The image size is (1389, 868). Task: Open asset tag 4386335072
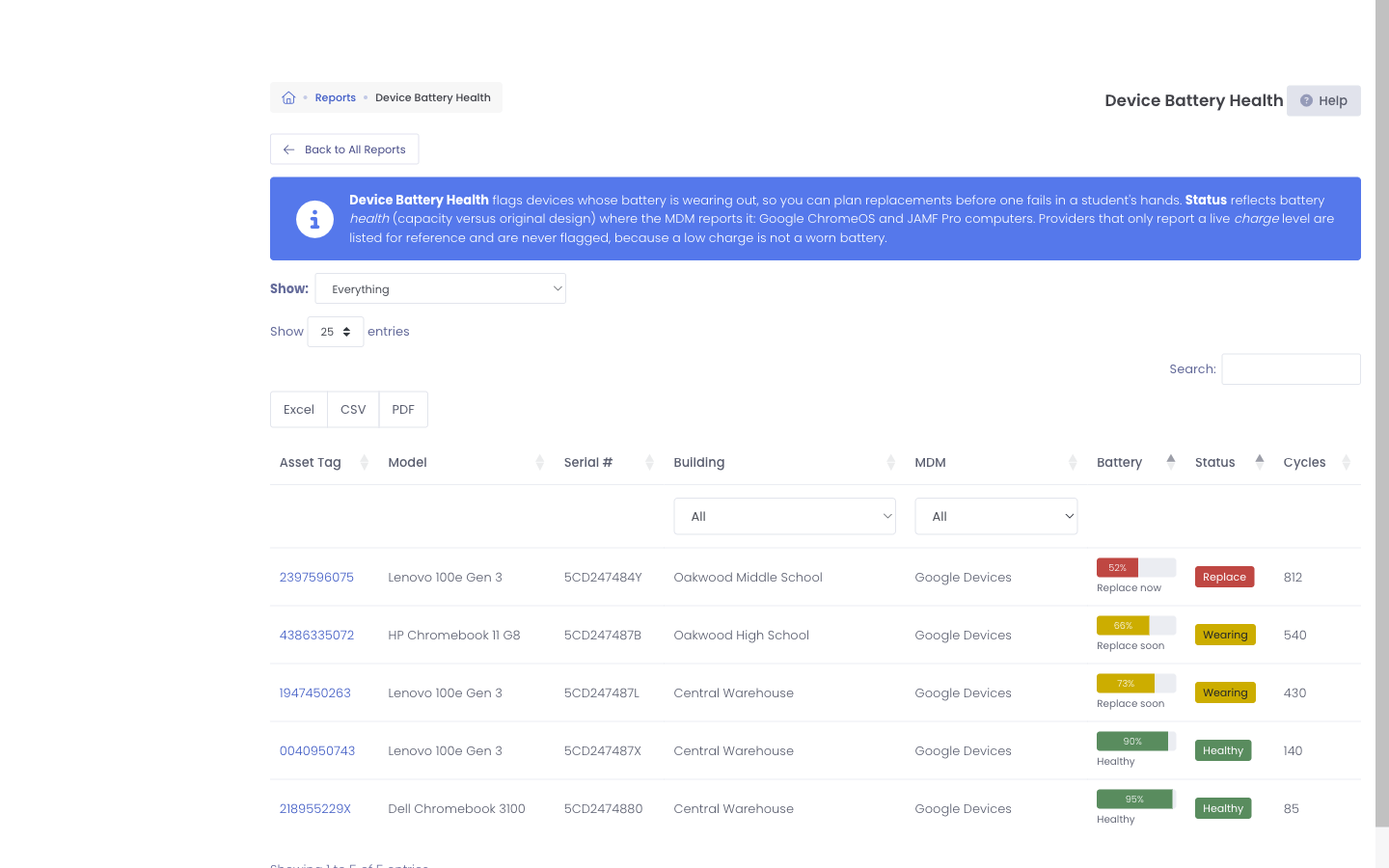tap(316, 635)
